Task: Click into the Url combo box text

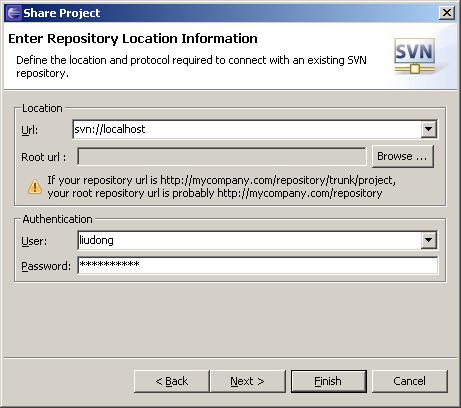Action: pyautogui.click(x=247, y=129)
